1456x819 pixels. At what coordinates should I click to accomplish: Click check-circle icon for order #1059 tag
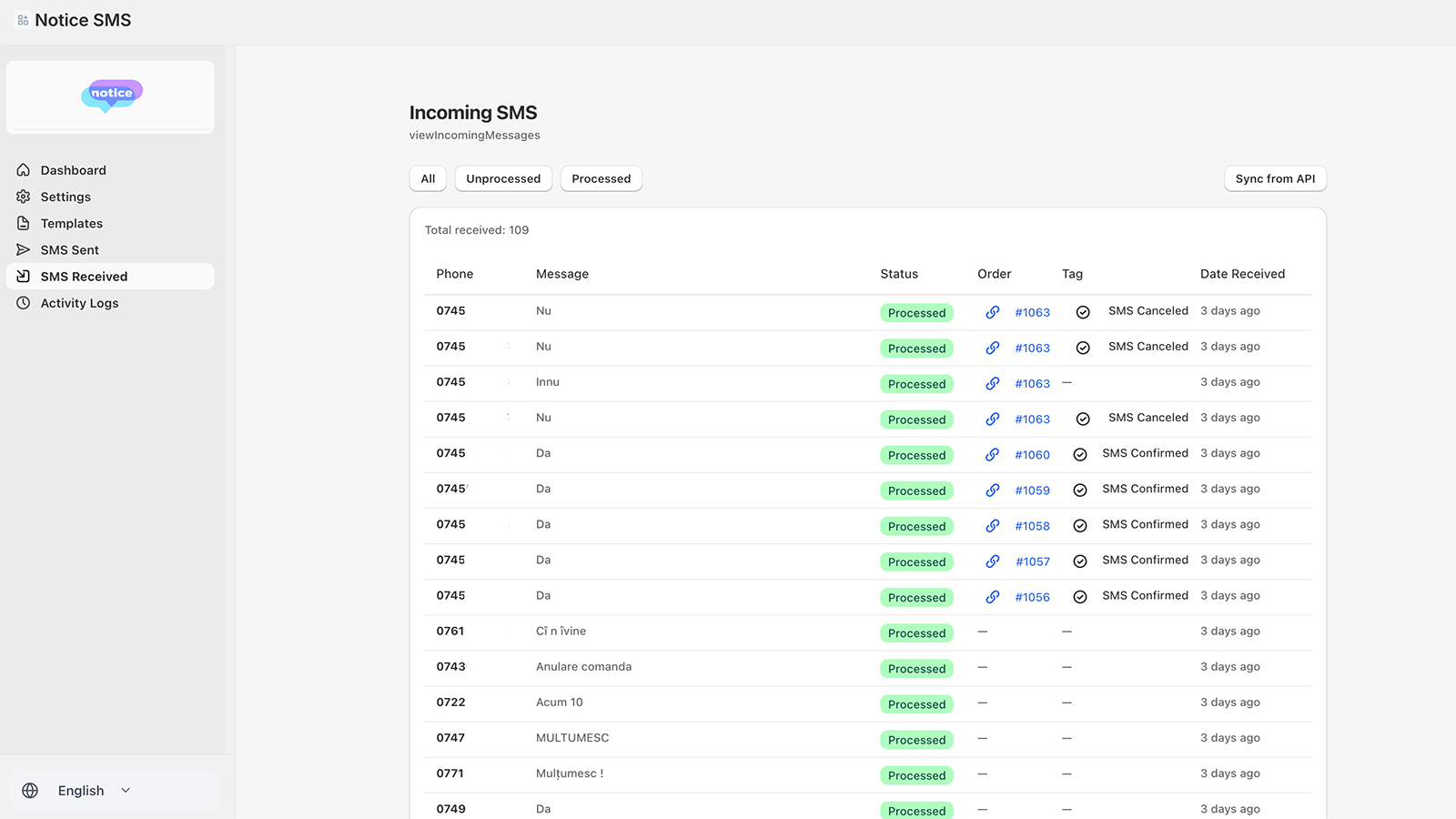click(1080, 490)
